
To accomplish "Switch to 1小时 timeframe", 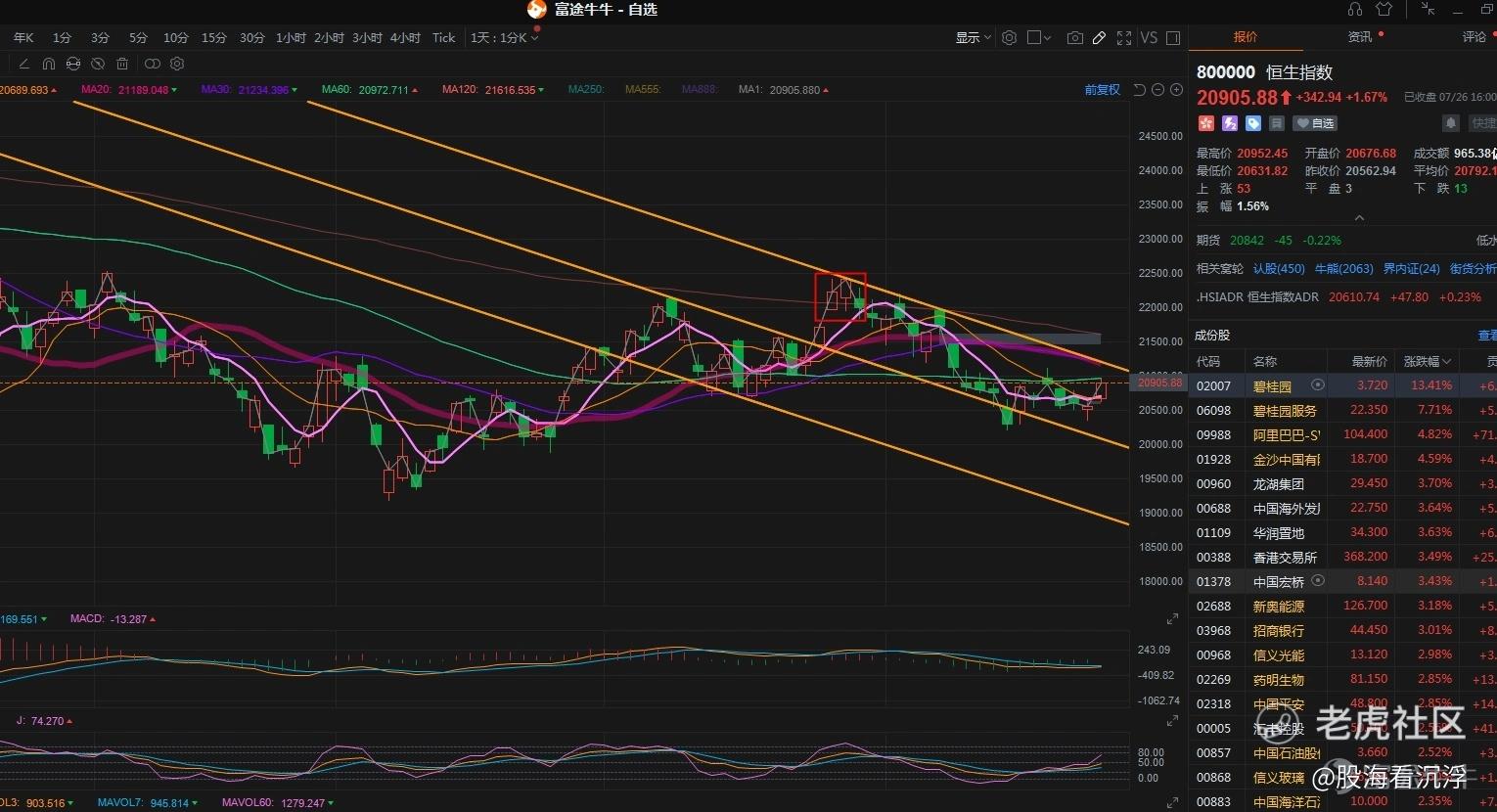I will tap(291, 37).
